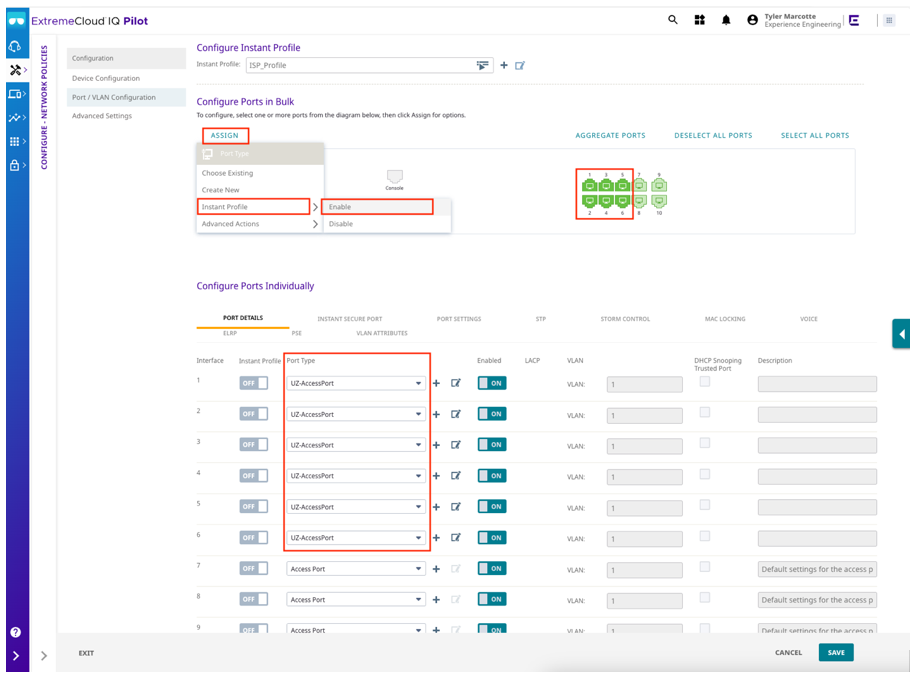
Task: Click the user account avatar icon
Action: click(x=752, y=19)
